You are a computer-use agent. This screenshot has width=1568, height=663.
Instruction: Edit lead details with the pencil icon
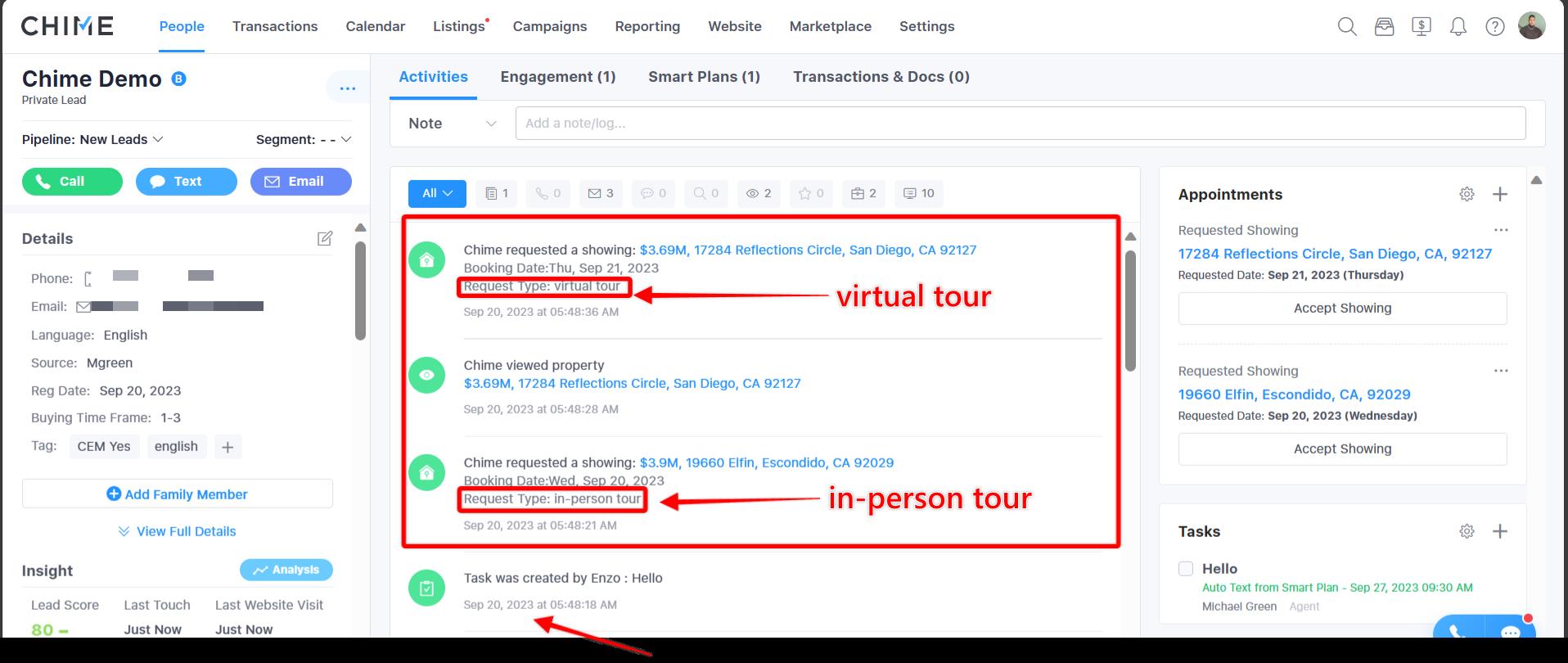325,238
